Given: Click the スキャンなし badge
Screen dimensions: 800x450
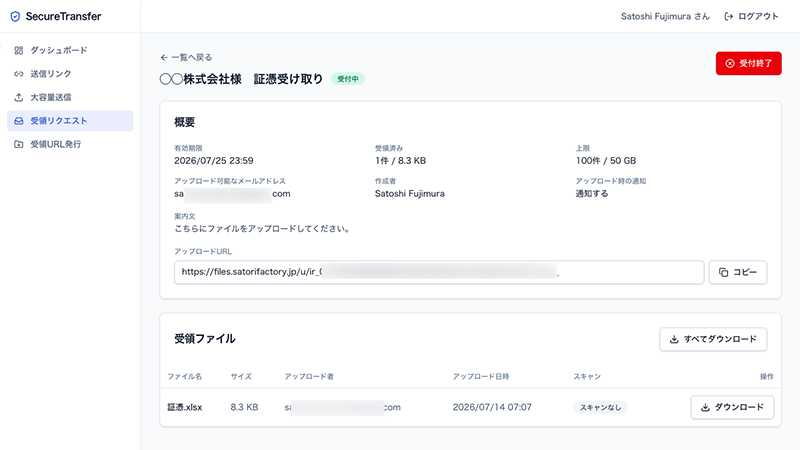Looking at the screenshot, I should tap(601, 407).
